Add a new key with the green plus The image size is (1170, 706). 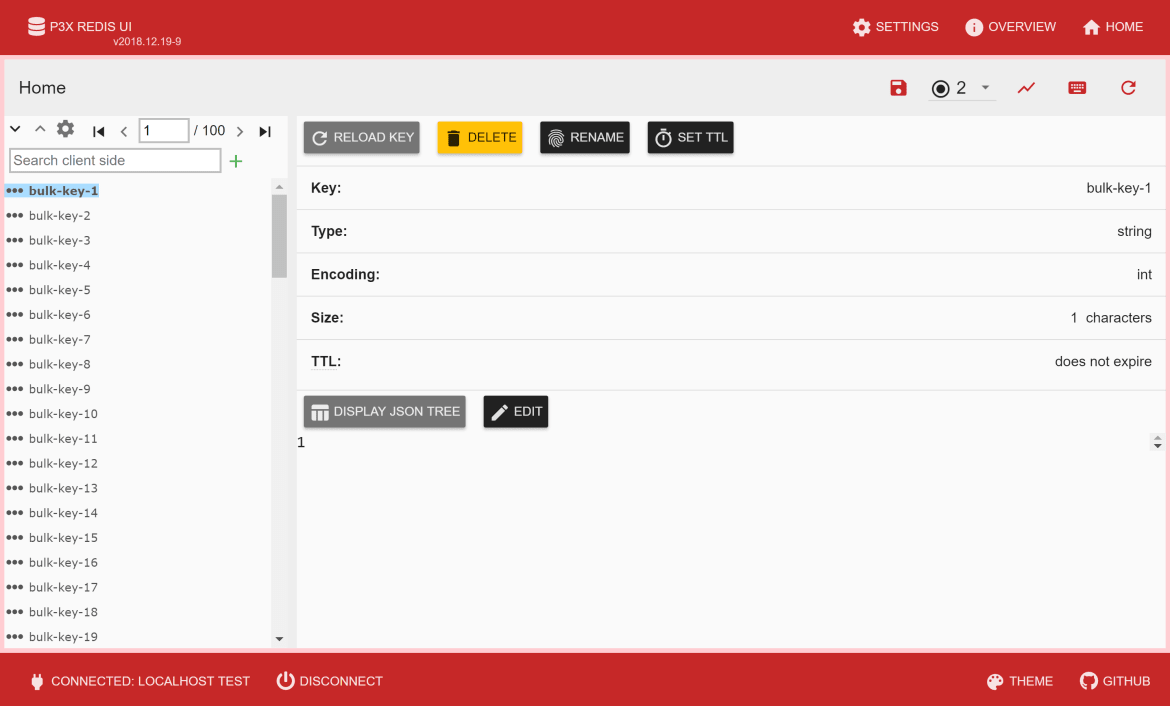click(236, 160)
